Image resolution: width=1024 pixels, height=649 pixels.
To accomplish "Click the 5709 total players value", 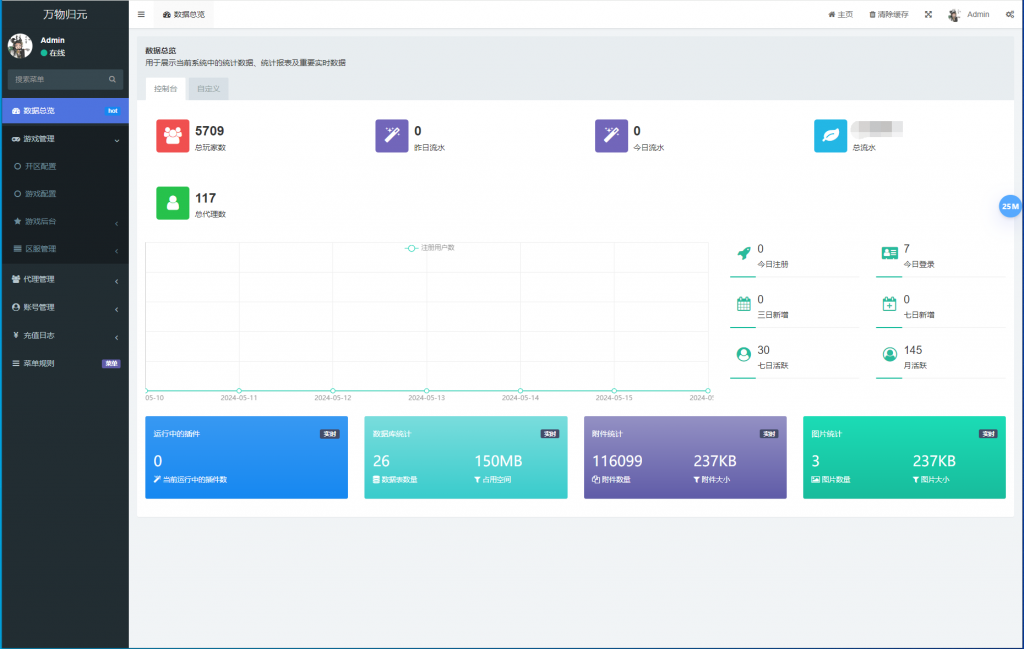I will point(210,131).
